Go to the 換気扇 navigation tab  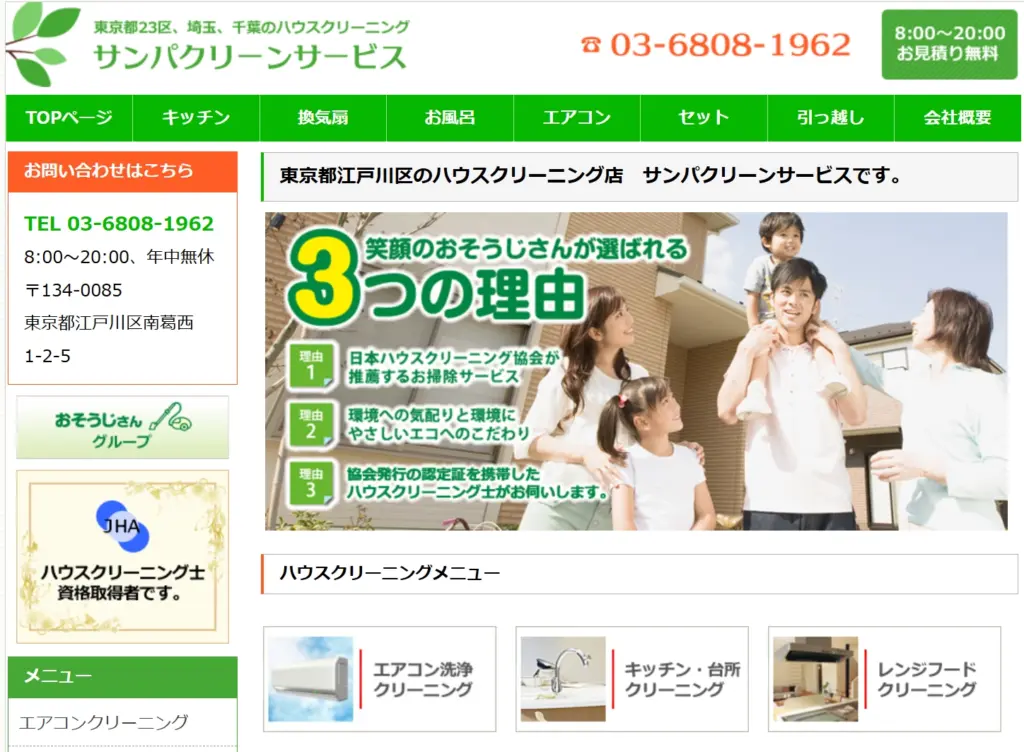tap(323, 118)
